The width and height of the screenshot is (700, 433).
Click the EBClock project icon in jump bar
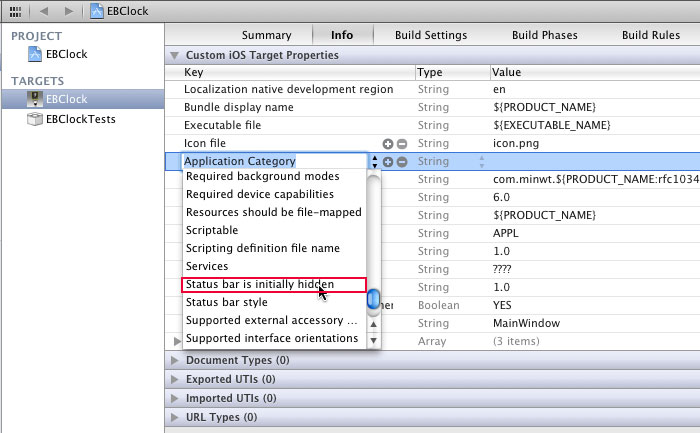(96, 11)
